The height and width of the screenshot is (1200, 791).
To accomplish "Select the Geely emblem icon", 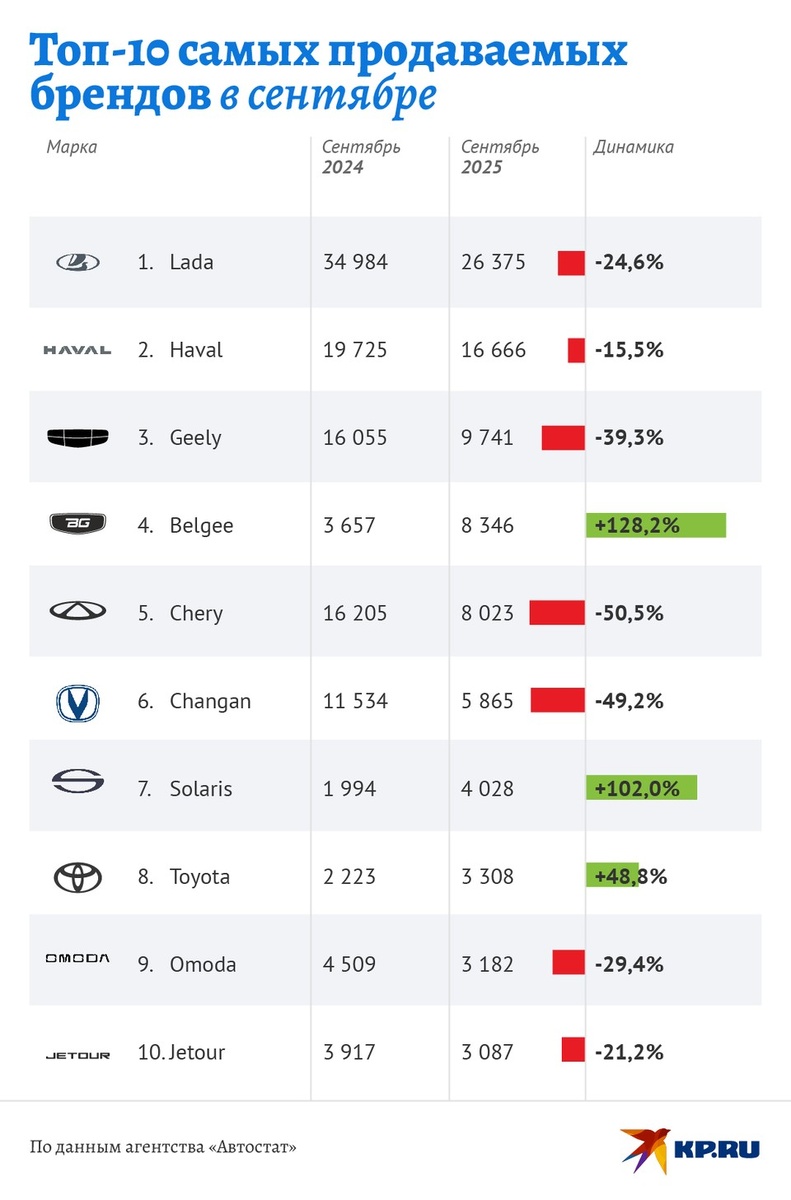I will click(x=77, y=437).
